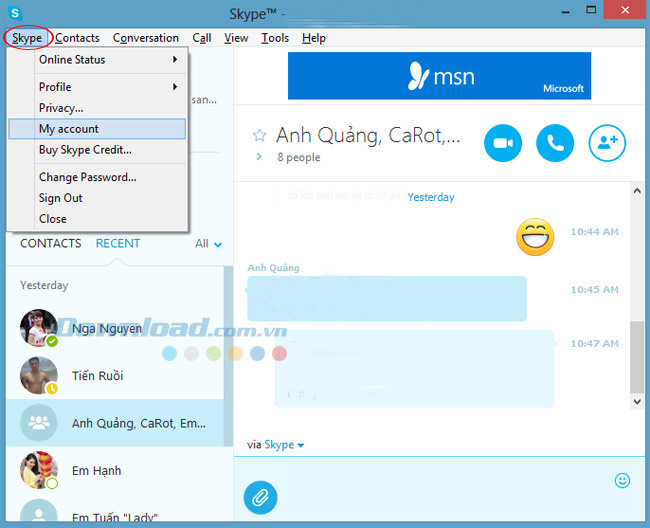Open the msn Microsoft banner ad
Viewport: 650px width, 528px height.
tap(439, 76)
